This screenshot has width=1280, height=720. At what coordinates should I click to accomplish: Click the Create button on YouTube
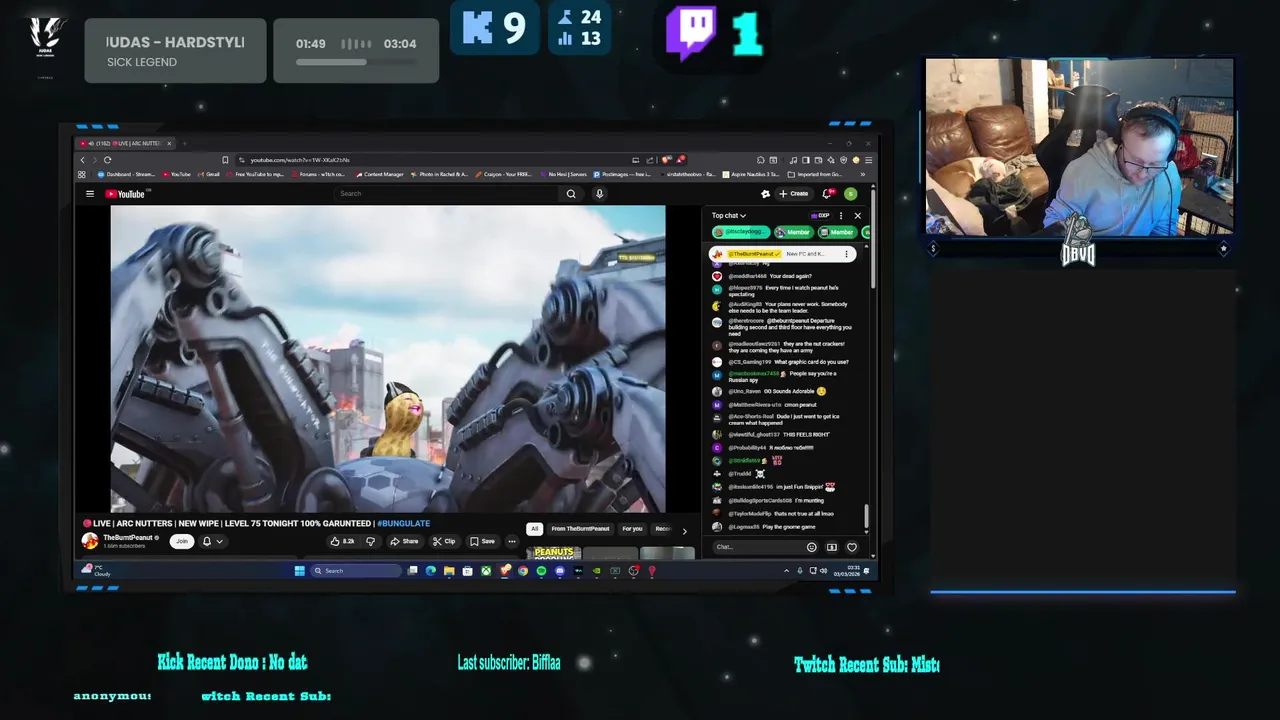pyautogui.click(x=794, y=194)
